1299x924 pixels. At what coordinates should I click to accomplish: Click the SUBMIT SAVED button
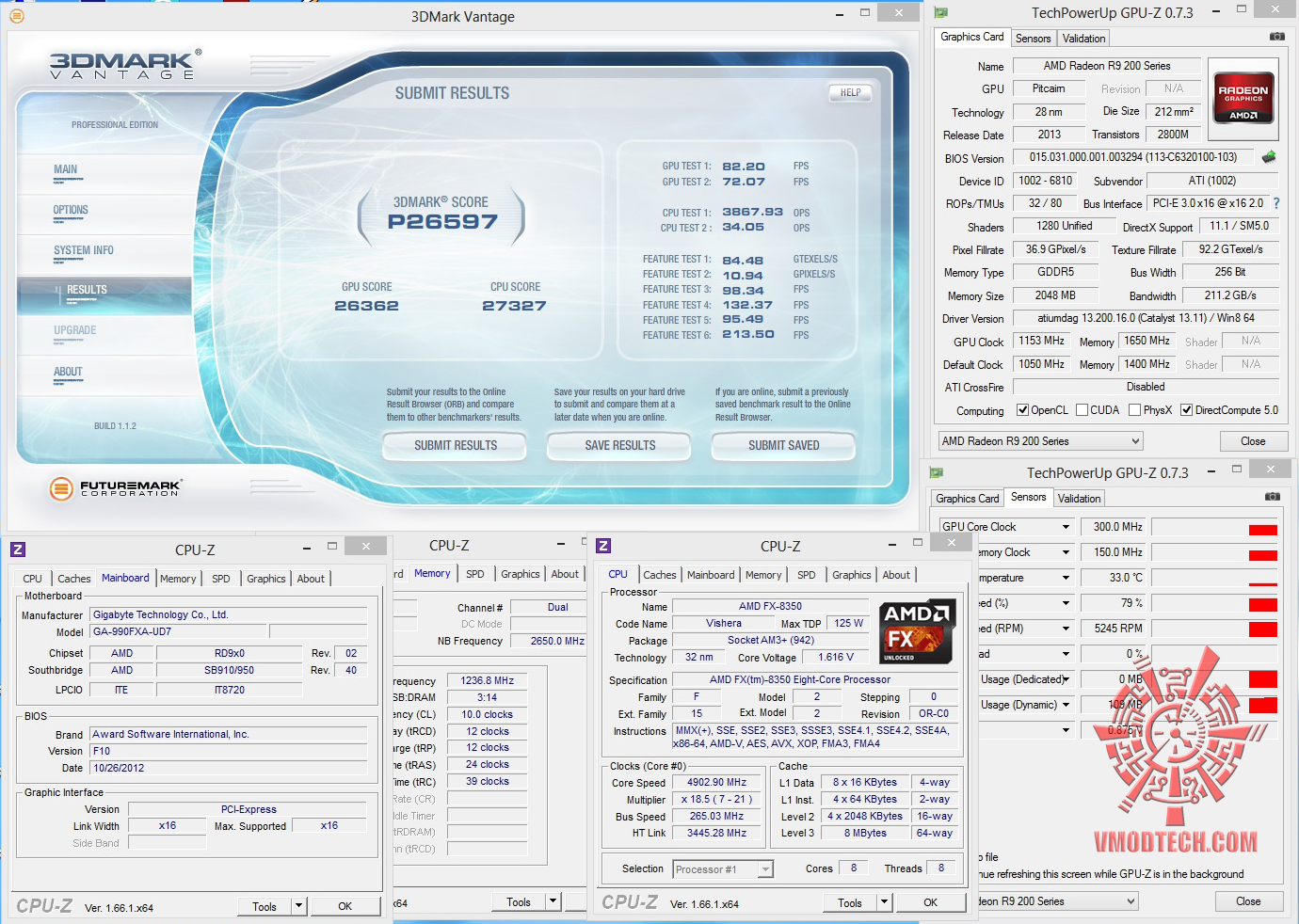[783, 446]
